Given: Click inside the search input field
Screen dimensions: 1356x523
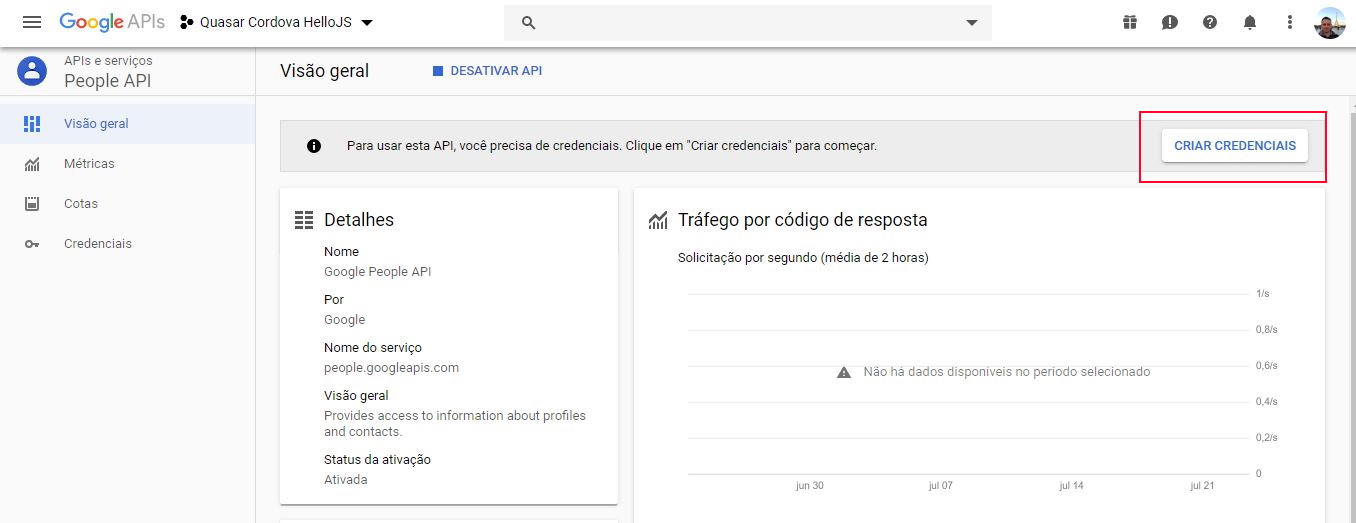Looking at the screenshot, I should 740,23.
